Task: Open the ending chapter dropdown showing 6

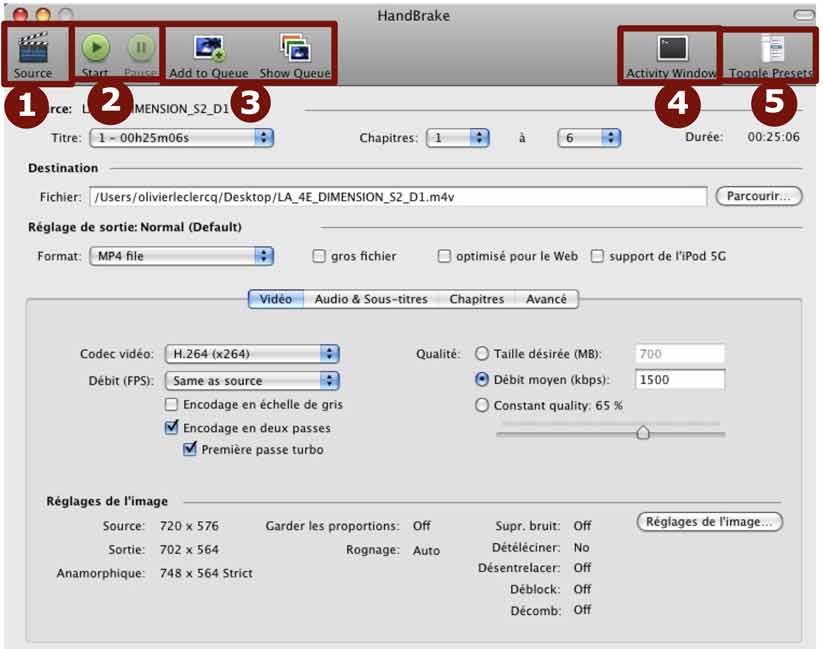Action: 589,138
